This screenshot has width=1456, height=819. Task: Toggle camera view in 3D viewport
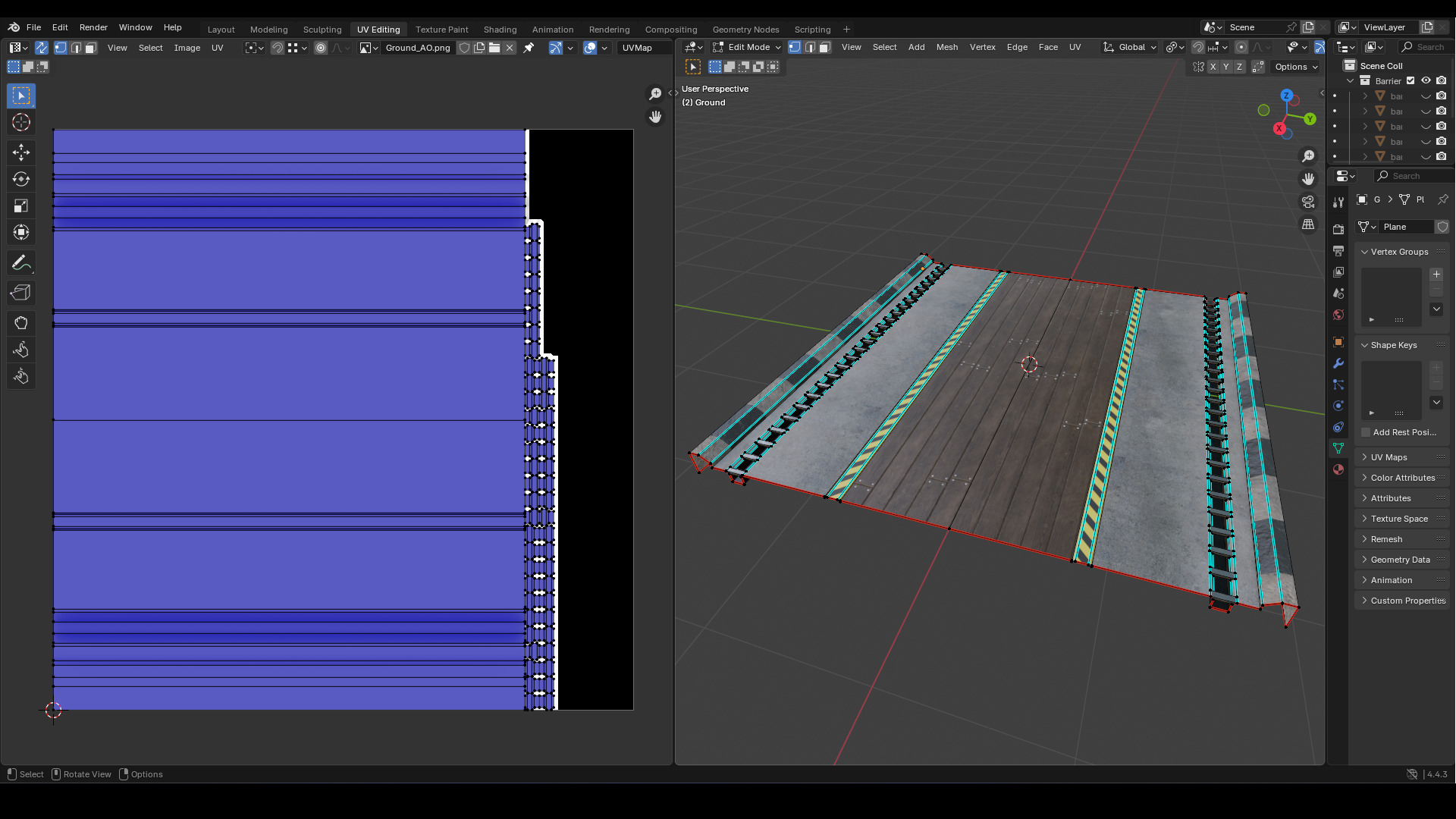(x=1308, y=202)
